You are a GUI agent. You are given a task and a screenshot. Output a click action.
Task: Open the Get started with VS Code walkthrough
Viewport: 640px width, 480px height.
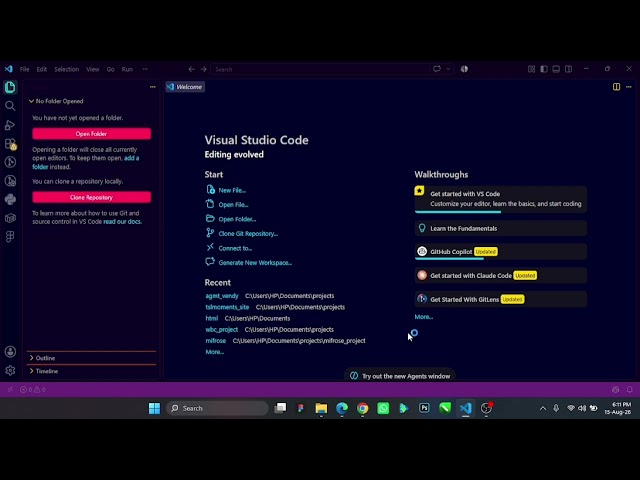[x=500, y=199]
